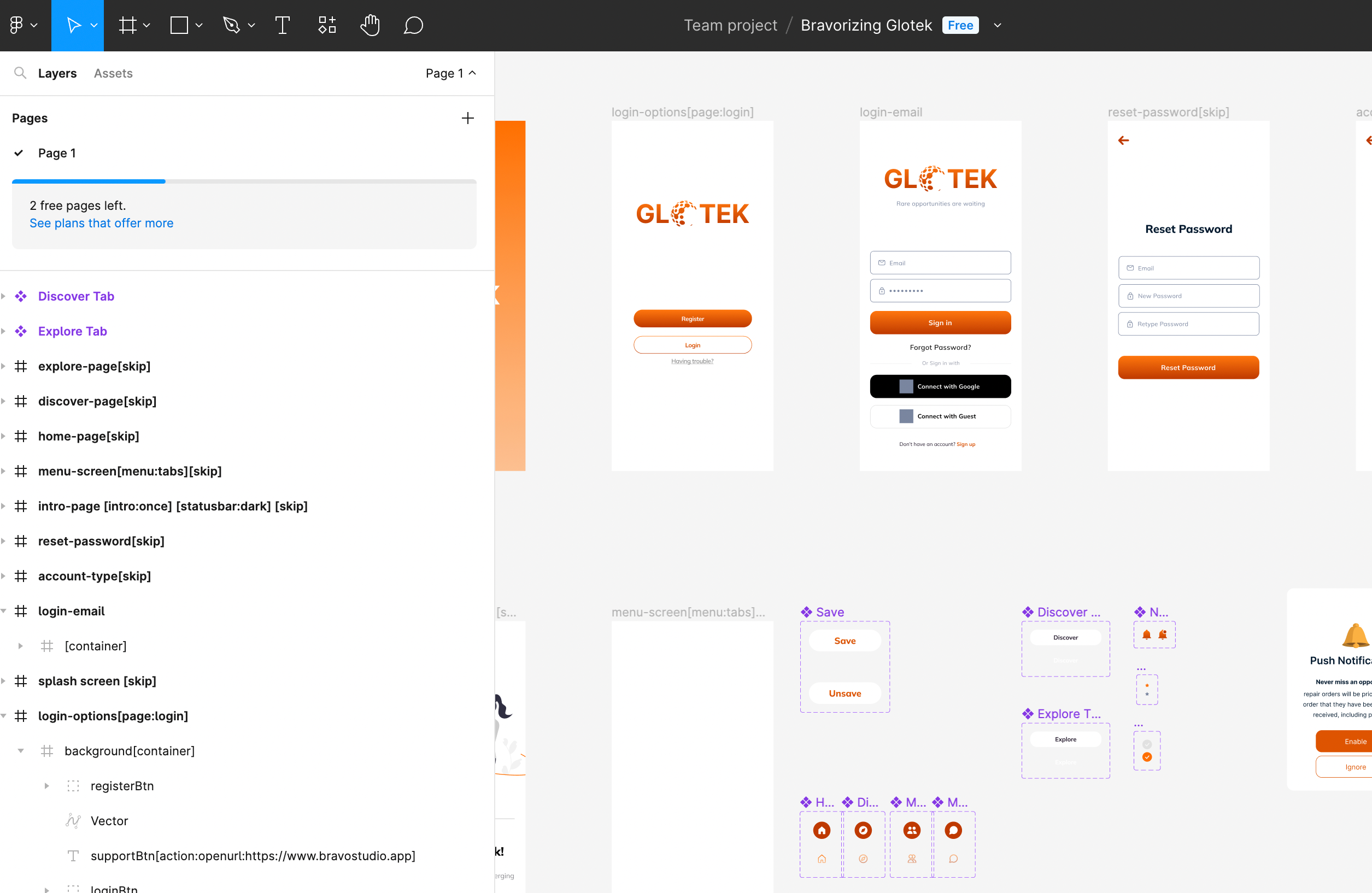
Task: Select Page 1 in pages list
Action: (x=56, y=153)
